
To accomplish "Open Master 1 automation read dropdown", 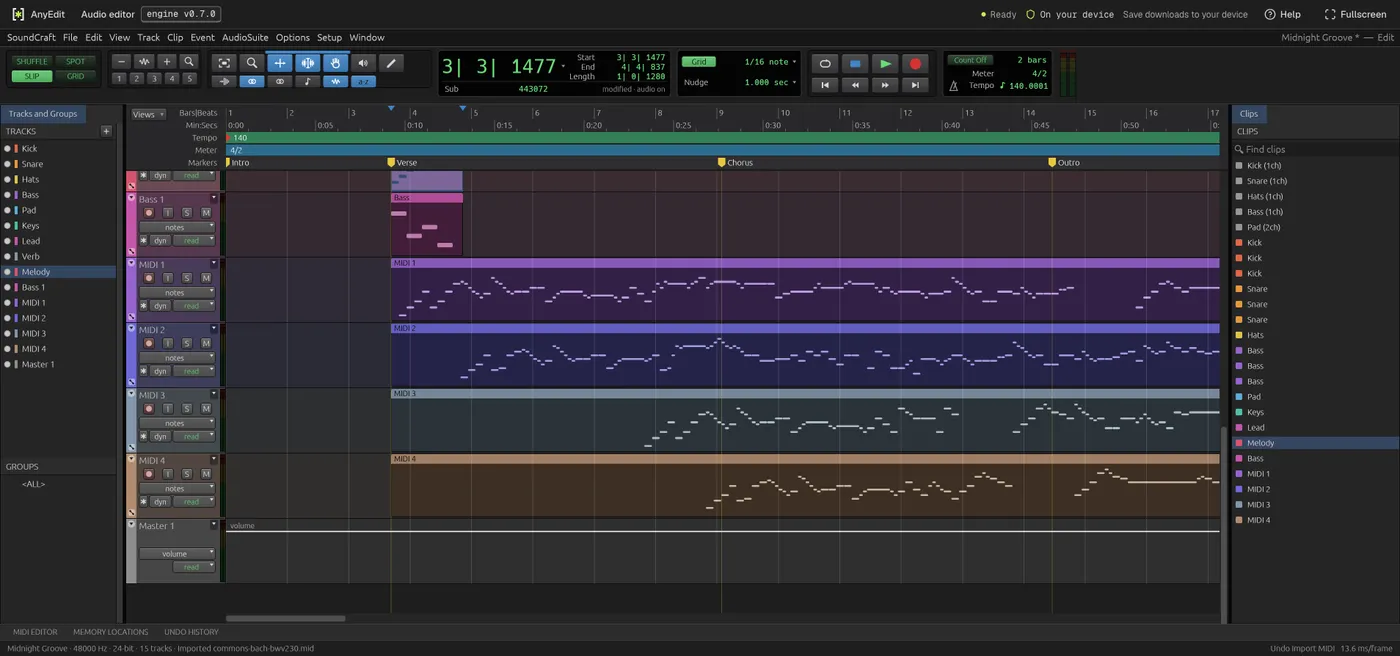I will (193, 567).
